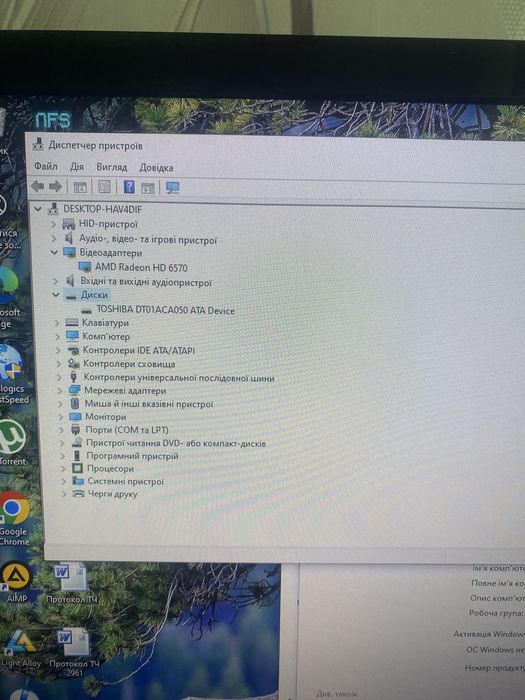Open the Light Alloy desktop icon
Viewport: 525px width, 700px height.
pyautogui.click(x=20, y=642)
